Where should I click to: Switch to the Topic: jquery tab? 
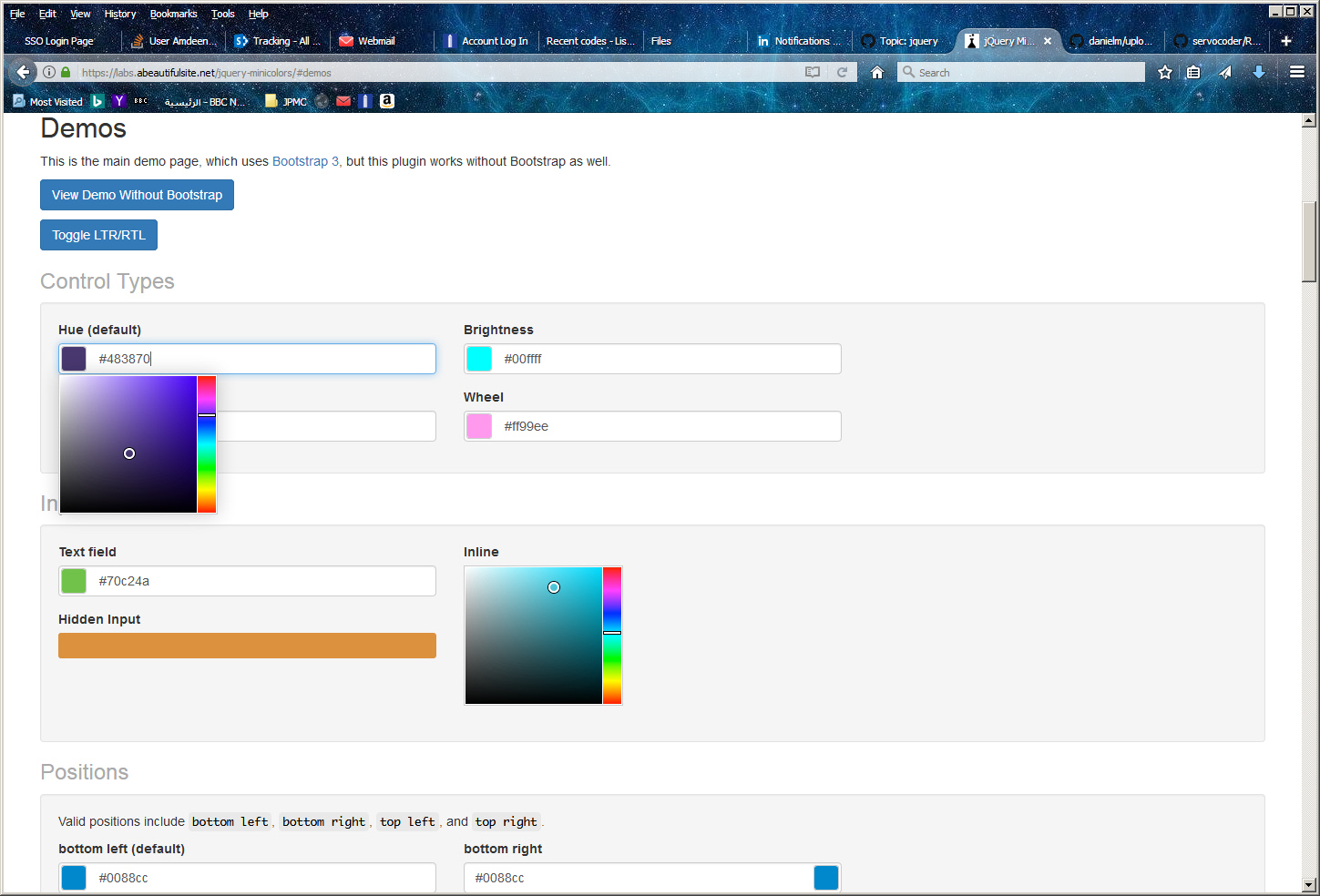point(901,41)
